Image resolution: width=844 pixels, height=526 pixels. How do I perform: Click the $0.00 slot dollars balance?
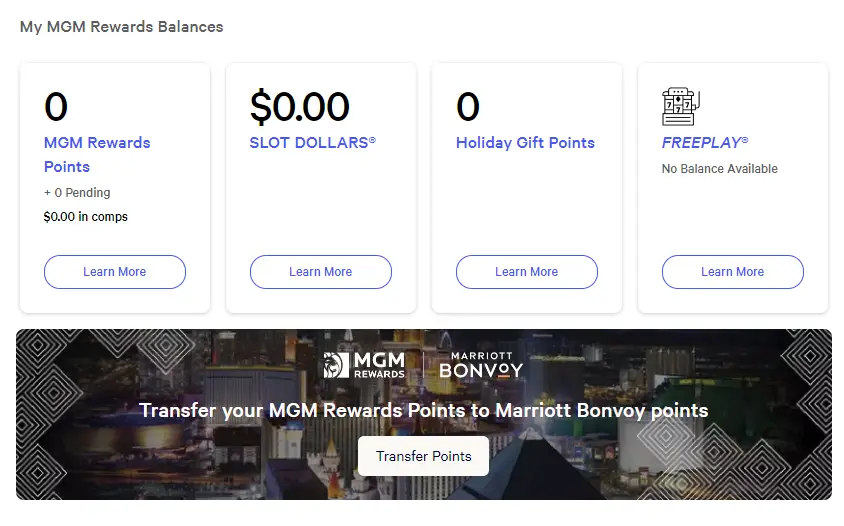300,106
